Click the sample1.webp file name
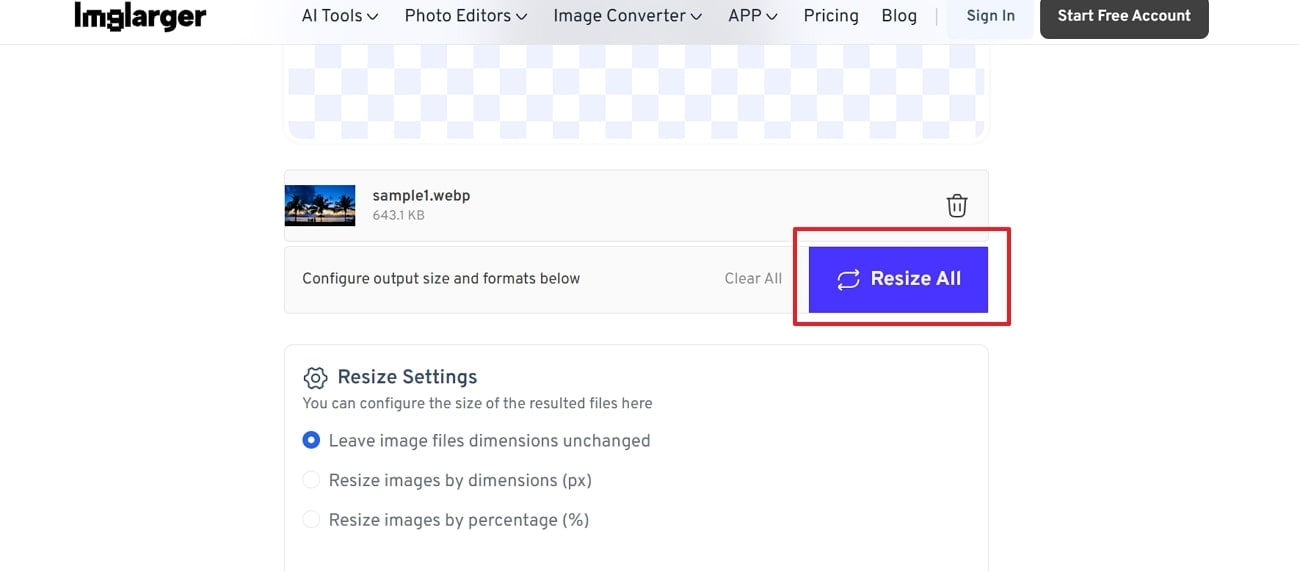1300x572 pixels. (x=421, y=196)
